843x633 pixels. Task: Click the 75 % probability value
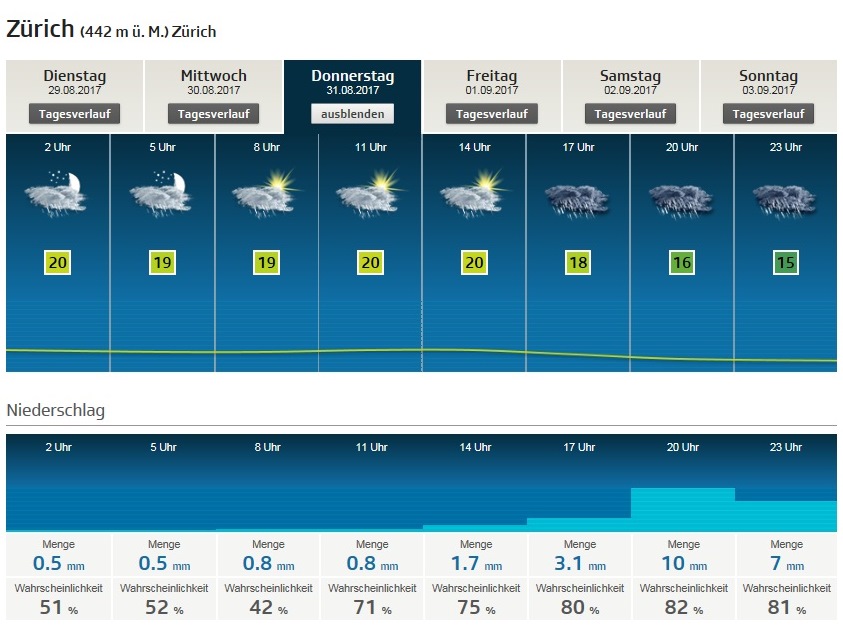(x=476, y=608)
